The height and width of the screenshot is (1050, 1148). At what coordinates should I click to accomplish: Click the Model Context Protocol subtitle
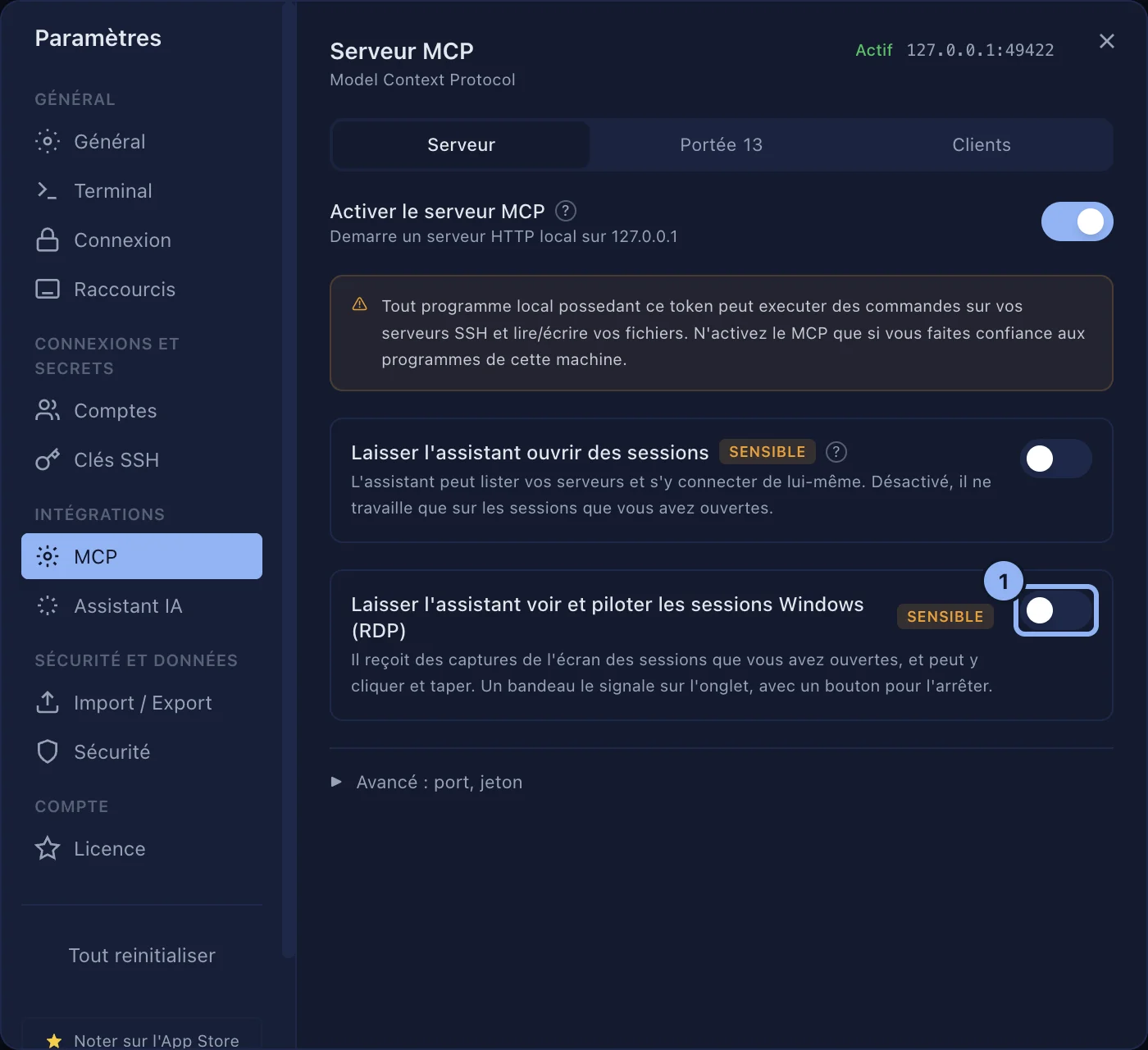[x=422, y=80]
